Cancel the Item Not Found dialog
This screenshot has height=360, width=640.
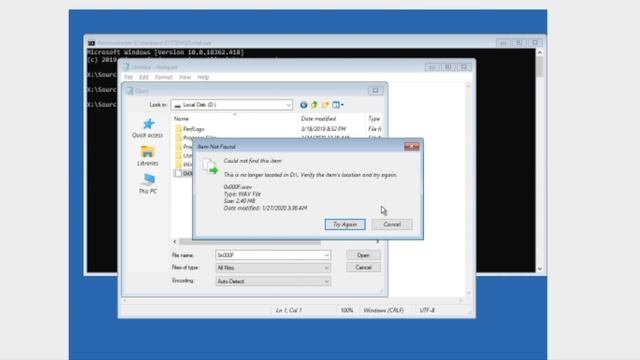coord(392,224)
